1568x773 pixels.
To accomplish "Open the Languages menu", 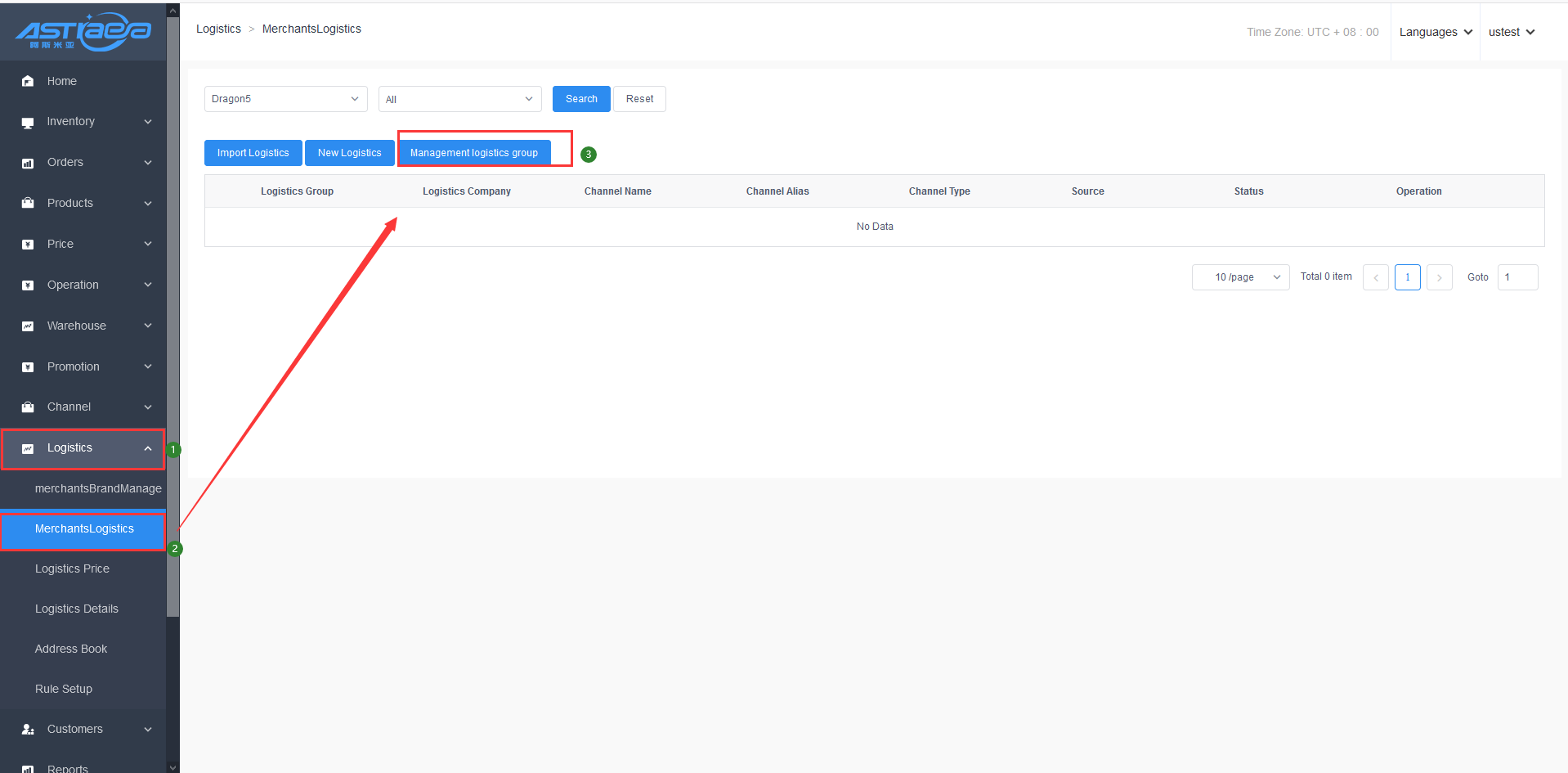I will 1435,32.
